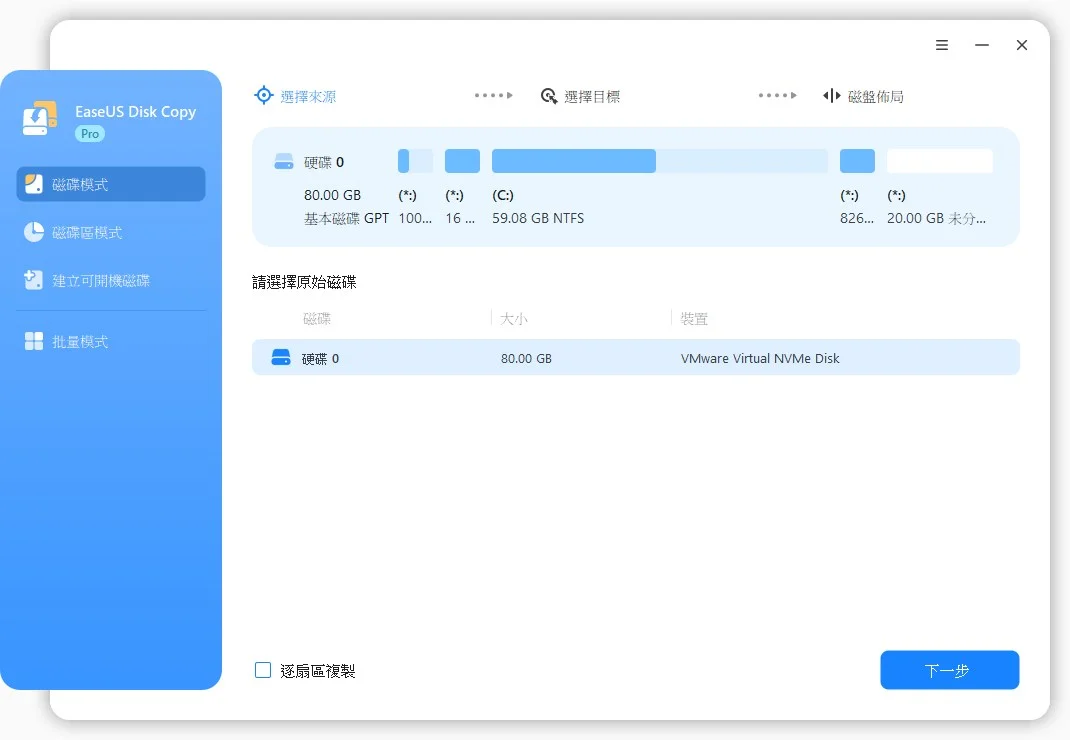Click the 逐扇區複製 label
1070x740 pixels.
pos(317,671)
